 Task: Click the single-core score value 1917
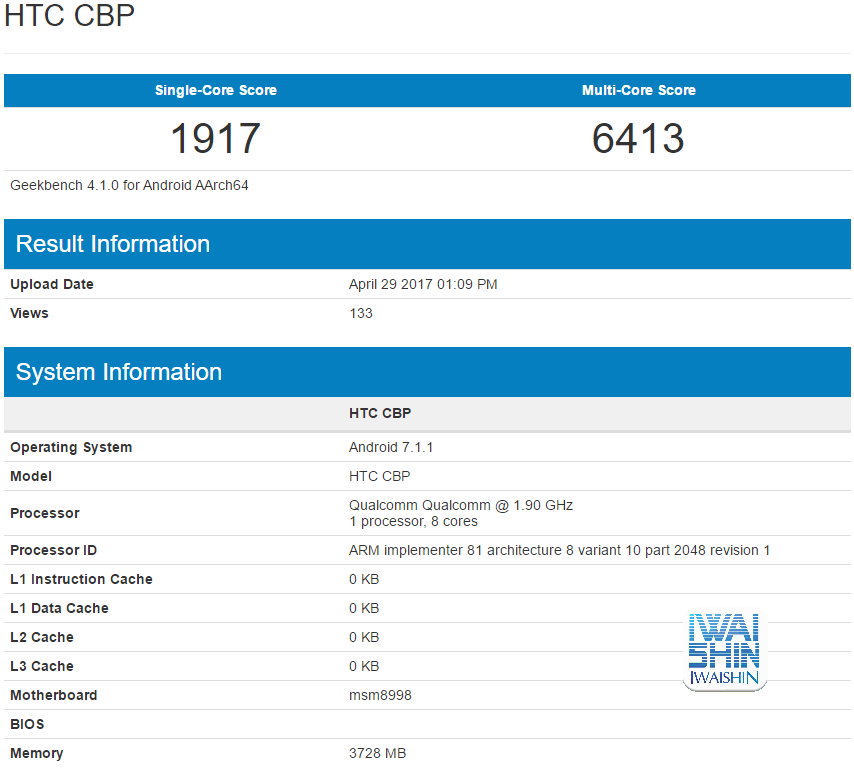[x=216, y=138]
